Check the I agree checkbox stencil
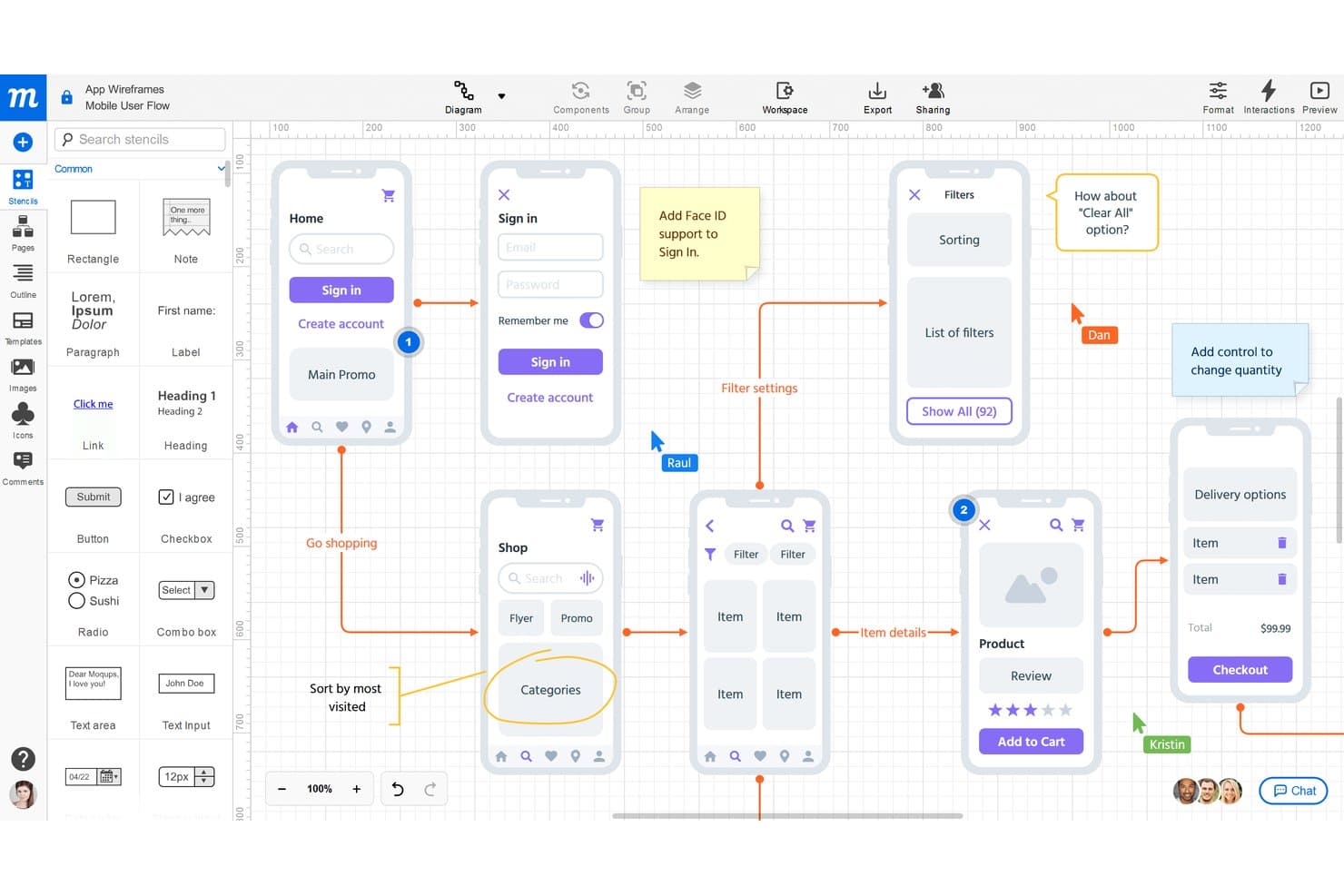Screen dimensions: 1344x896 click(166, 497)
